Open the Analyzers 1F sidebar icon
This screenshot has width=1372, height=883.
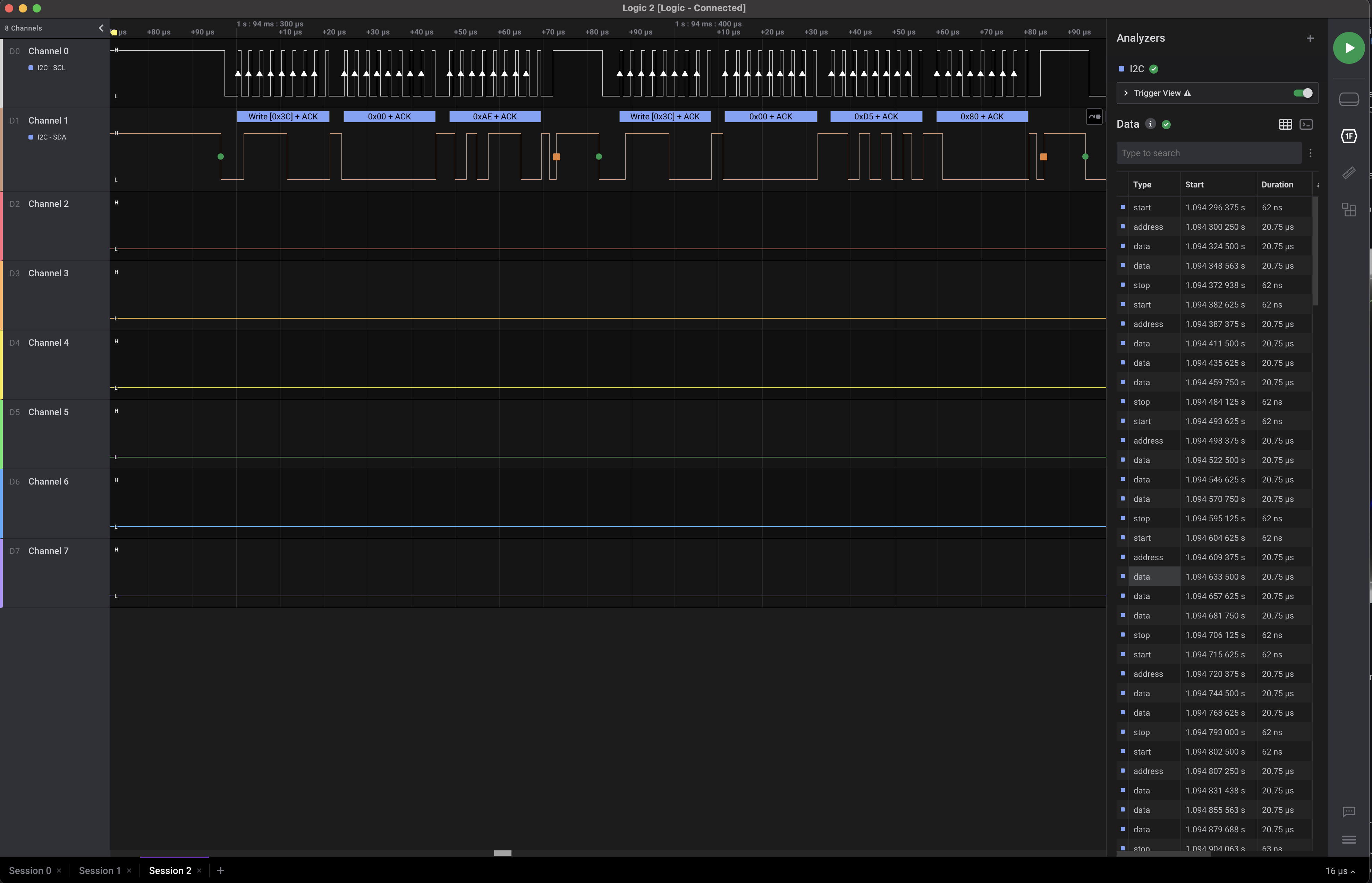pos(1348,136)
